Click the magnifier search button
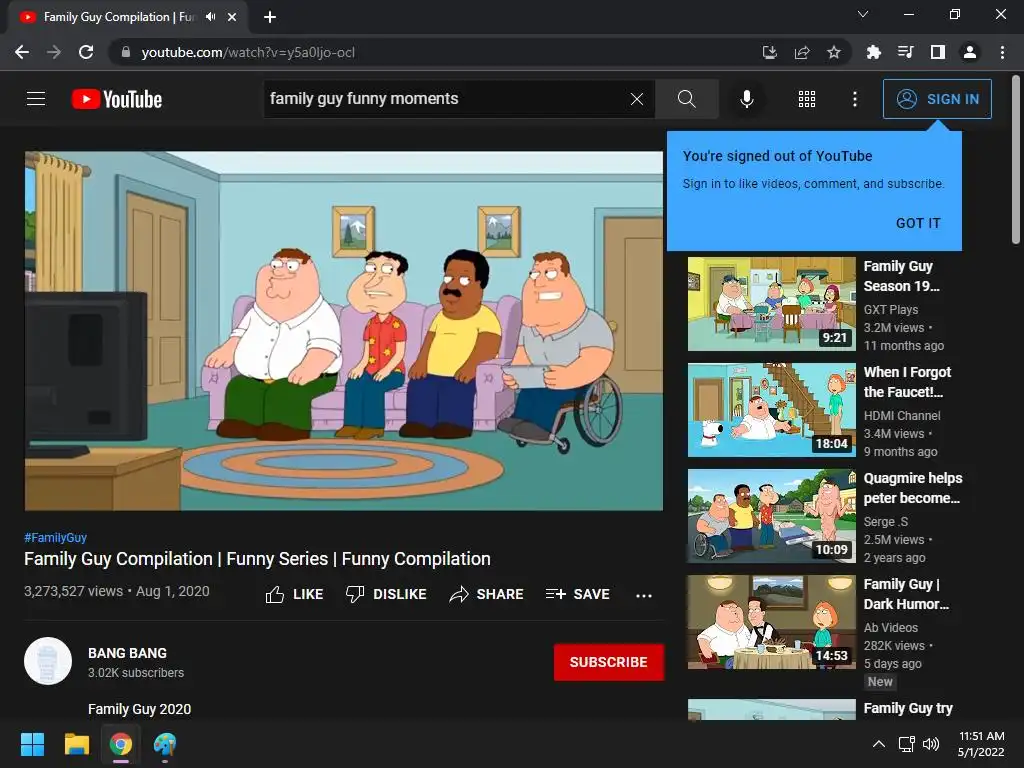Image resolution: width=1024 pixels, height=768 pixels. [x=686, y=99]
